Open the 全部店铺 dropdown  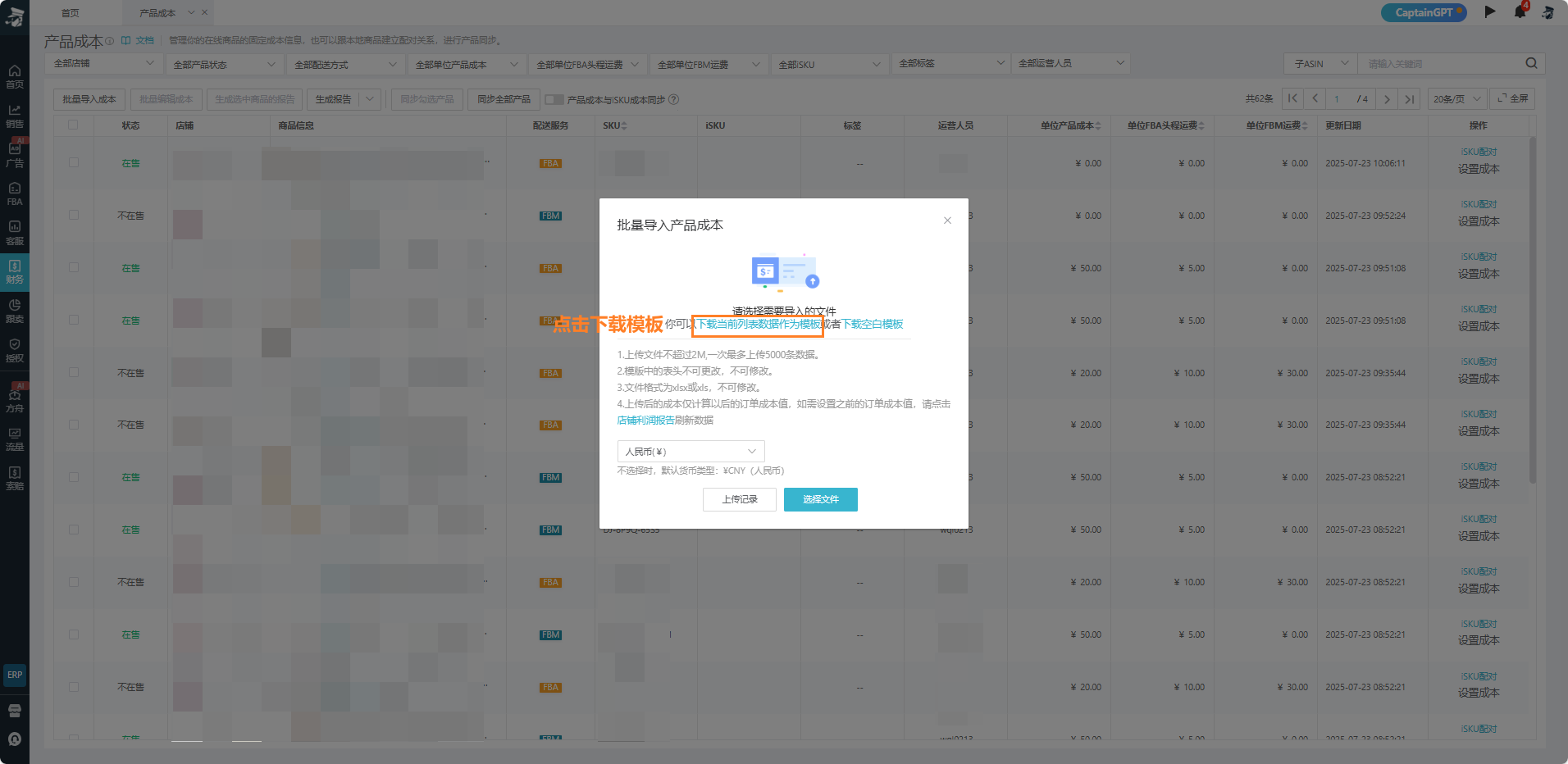coord(103,63)
